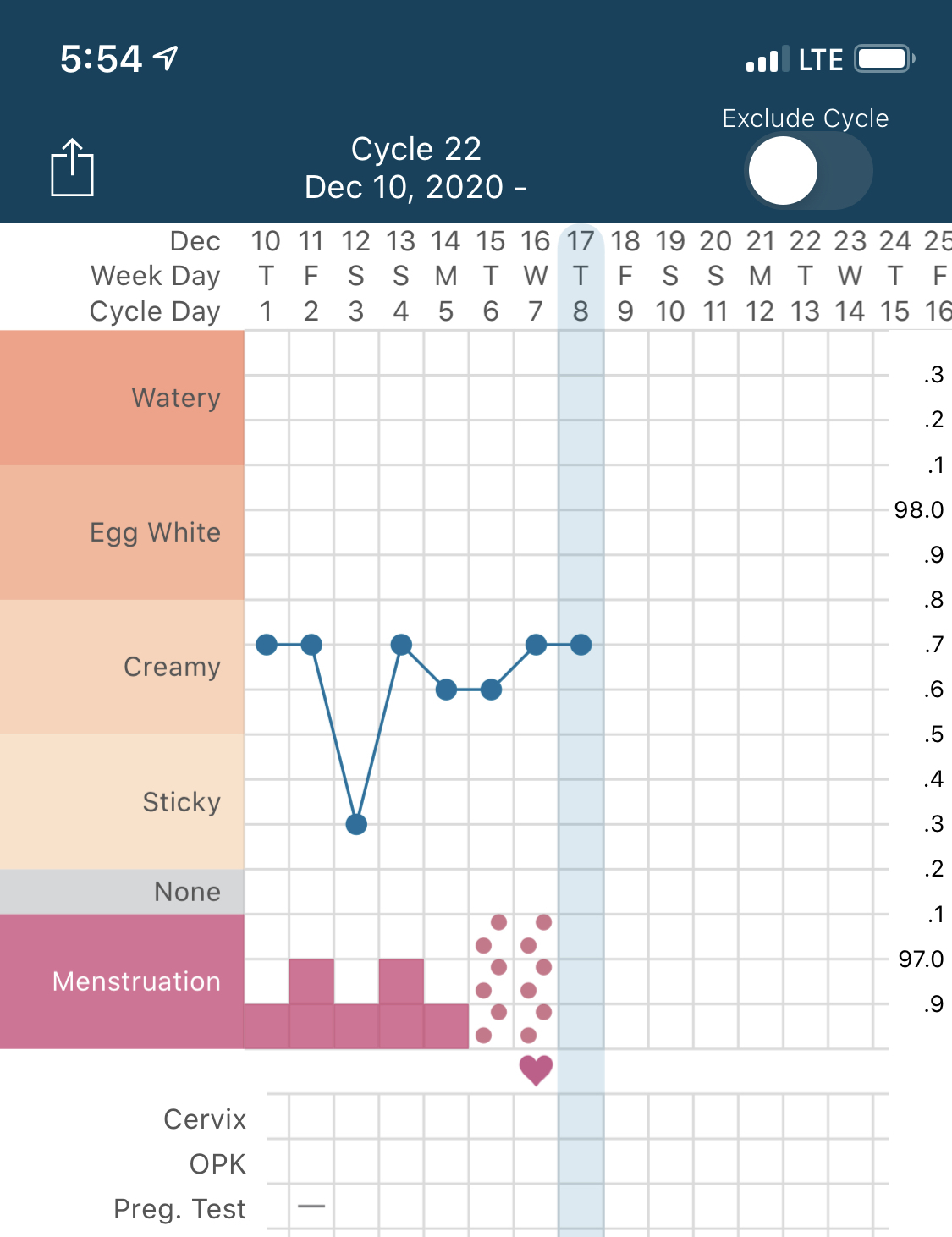Tap the negative pregnancy test dash
This screenshot has height=1237, width=952.
click(311, 1207)
